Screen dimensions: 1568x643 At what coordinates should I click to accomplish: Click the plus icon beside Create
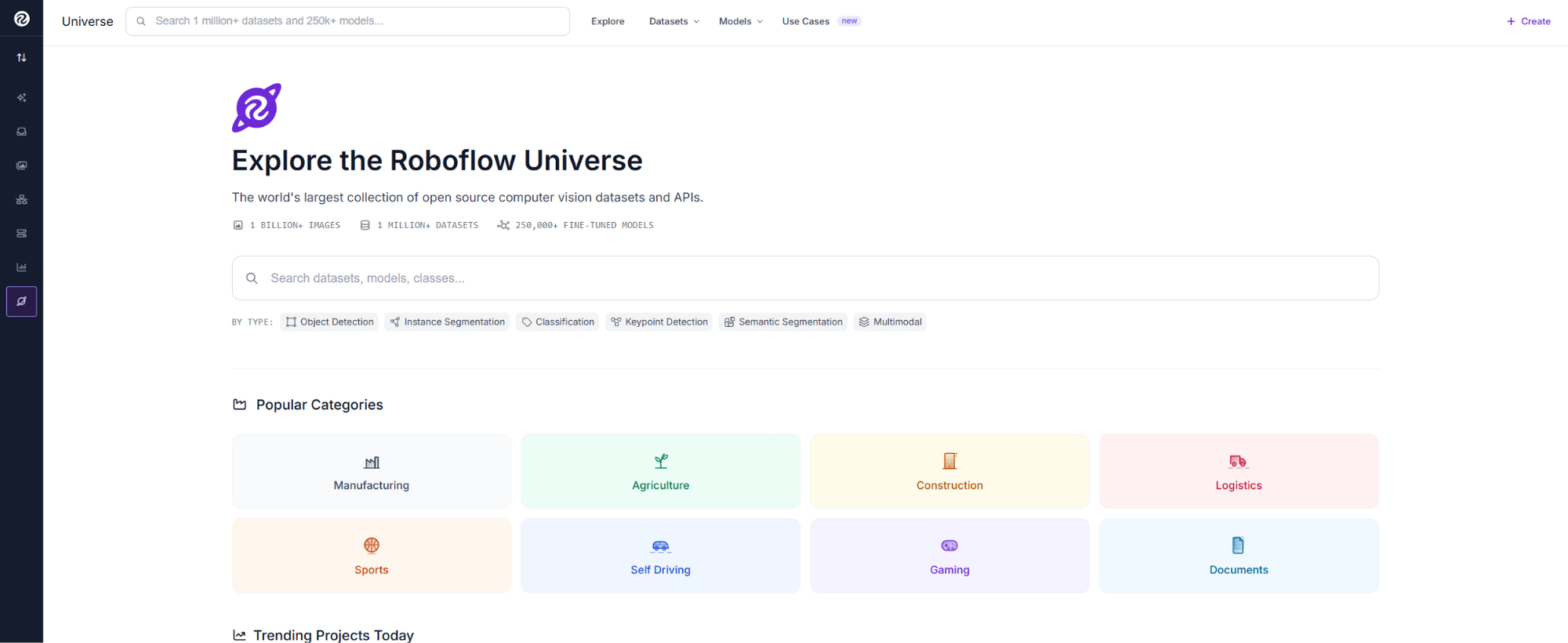click(x=1511, y=21)
